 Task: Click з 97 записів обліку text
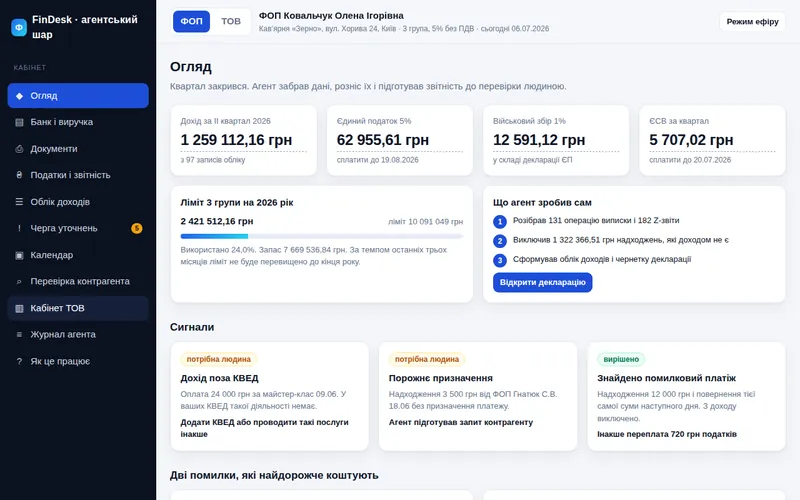coord(213,160)
